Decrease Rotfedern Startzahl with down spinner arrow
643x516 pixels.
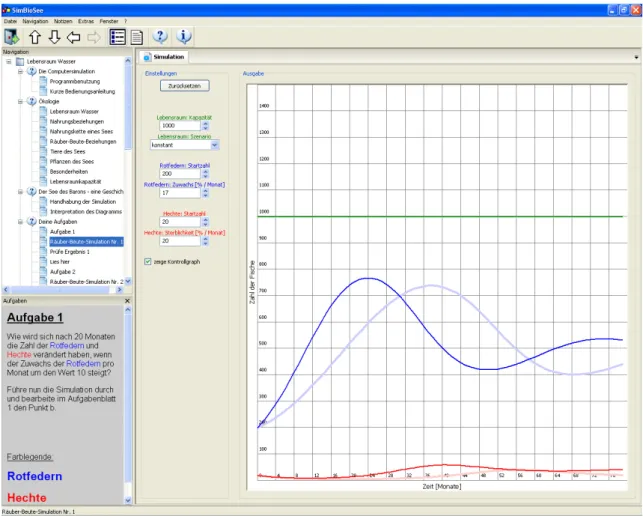pyautogui.click(x=205, y=176)
